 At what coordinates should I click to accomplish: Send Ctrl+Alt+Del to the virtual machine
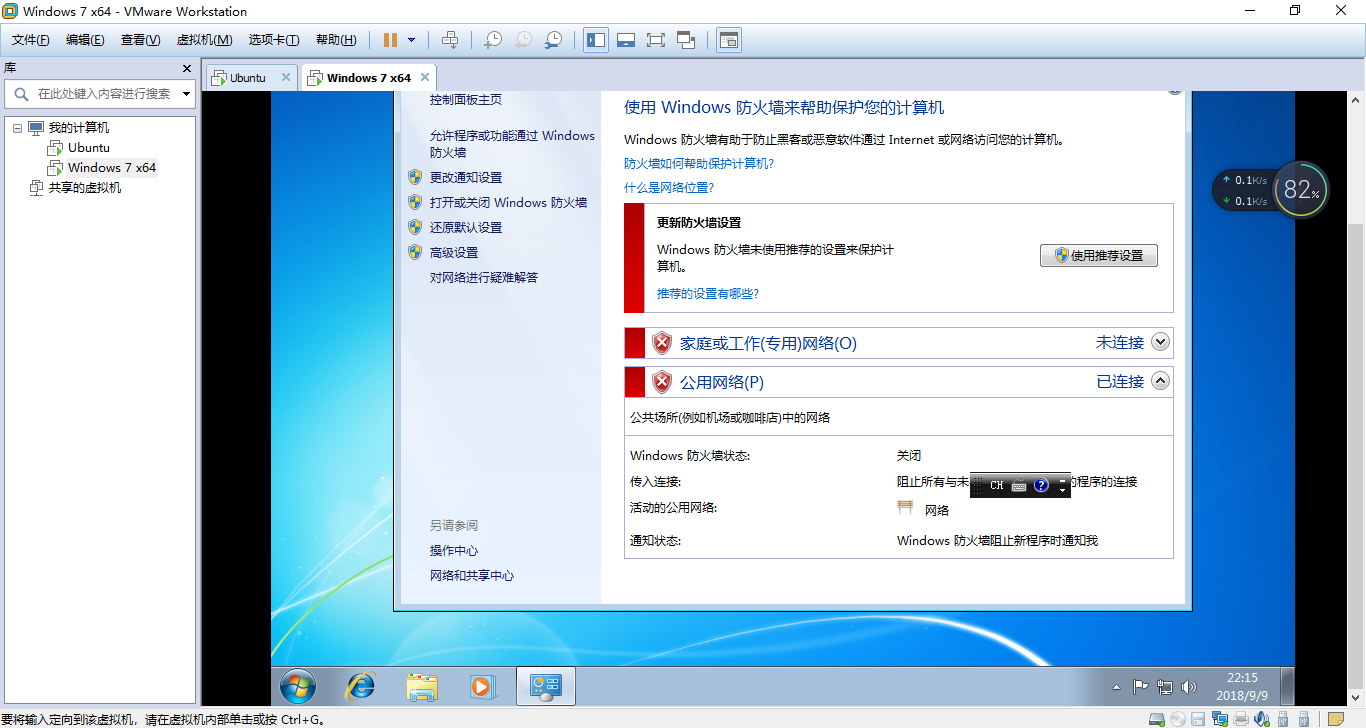coord(450,40)
